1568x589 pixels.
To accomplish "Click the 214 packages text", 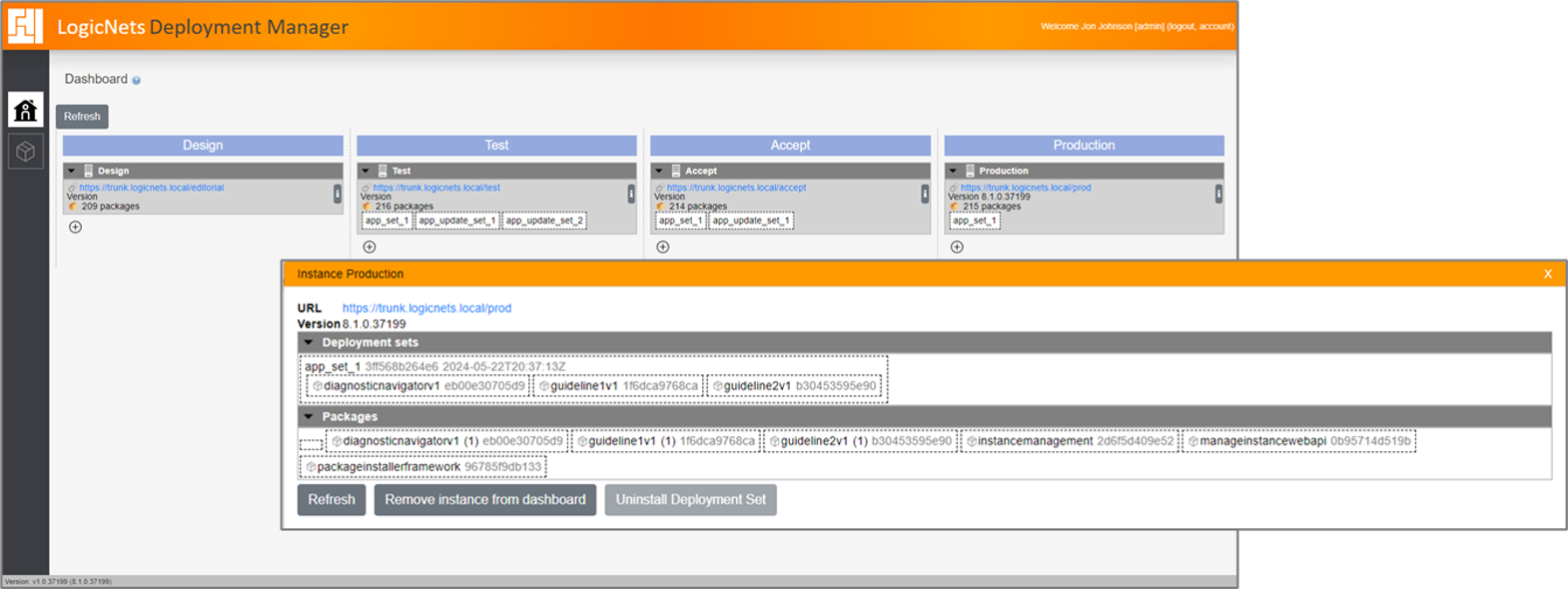I will tap(698, 207).
